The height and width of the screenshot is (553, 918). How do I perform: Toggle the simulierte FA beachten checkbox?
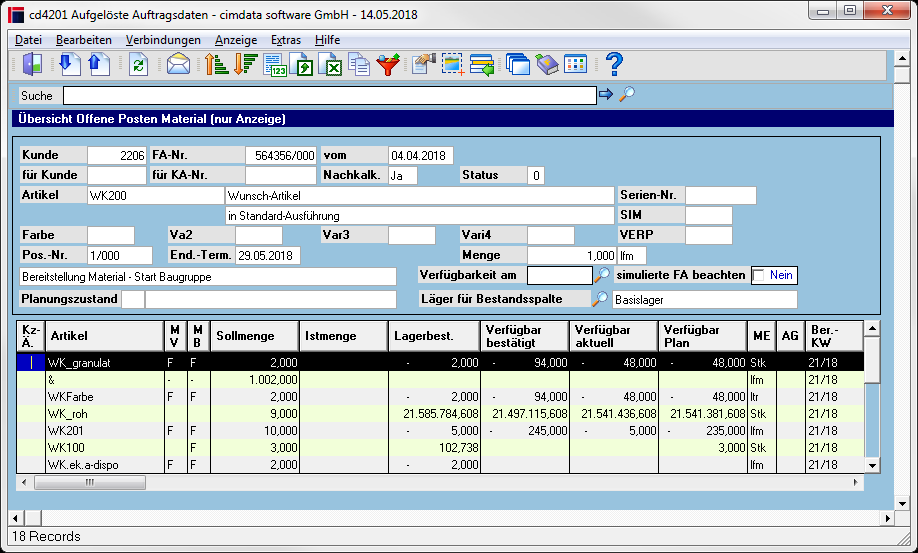(759, 275)
